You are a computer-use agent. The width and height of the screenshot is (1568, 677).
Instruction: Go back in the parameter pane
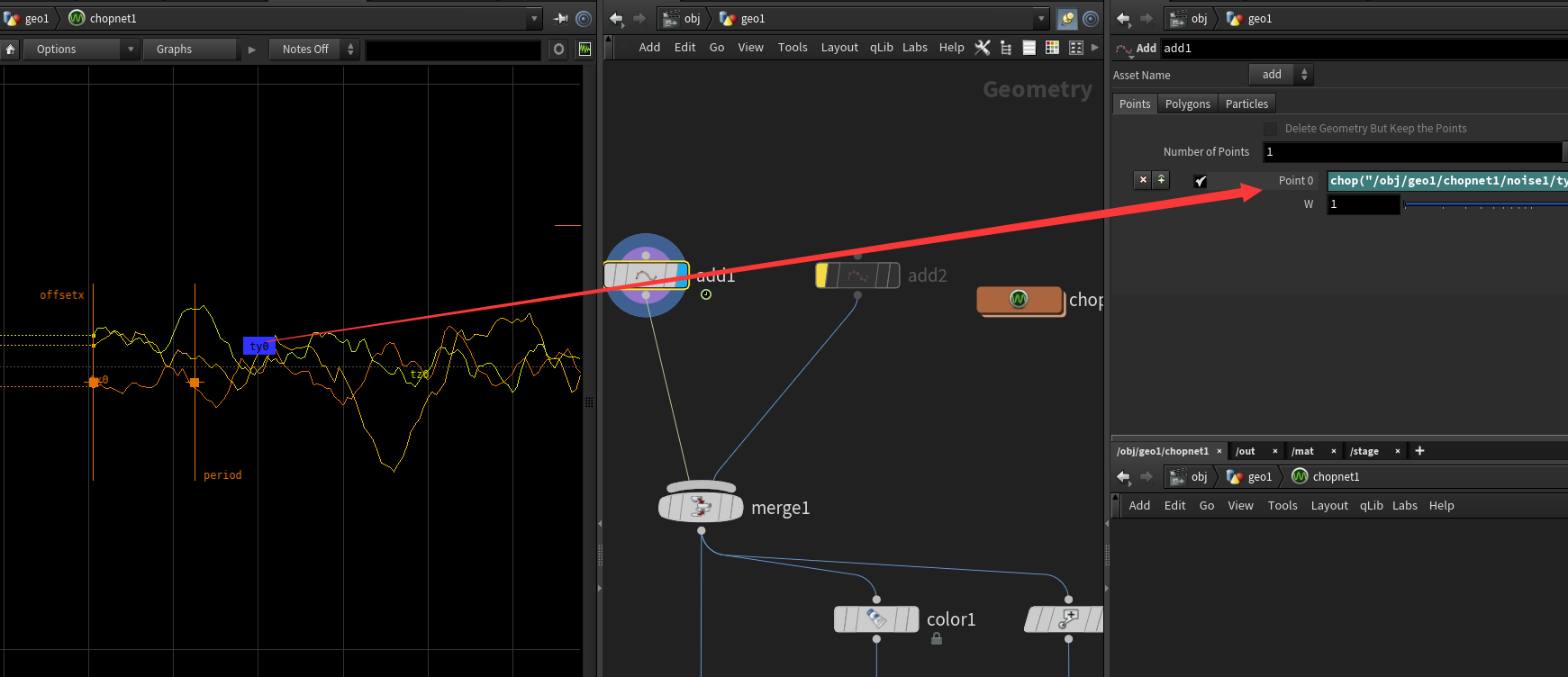coord(1123,18)
